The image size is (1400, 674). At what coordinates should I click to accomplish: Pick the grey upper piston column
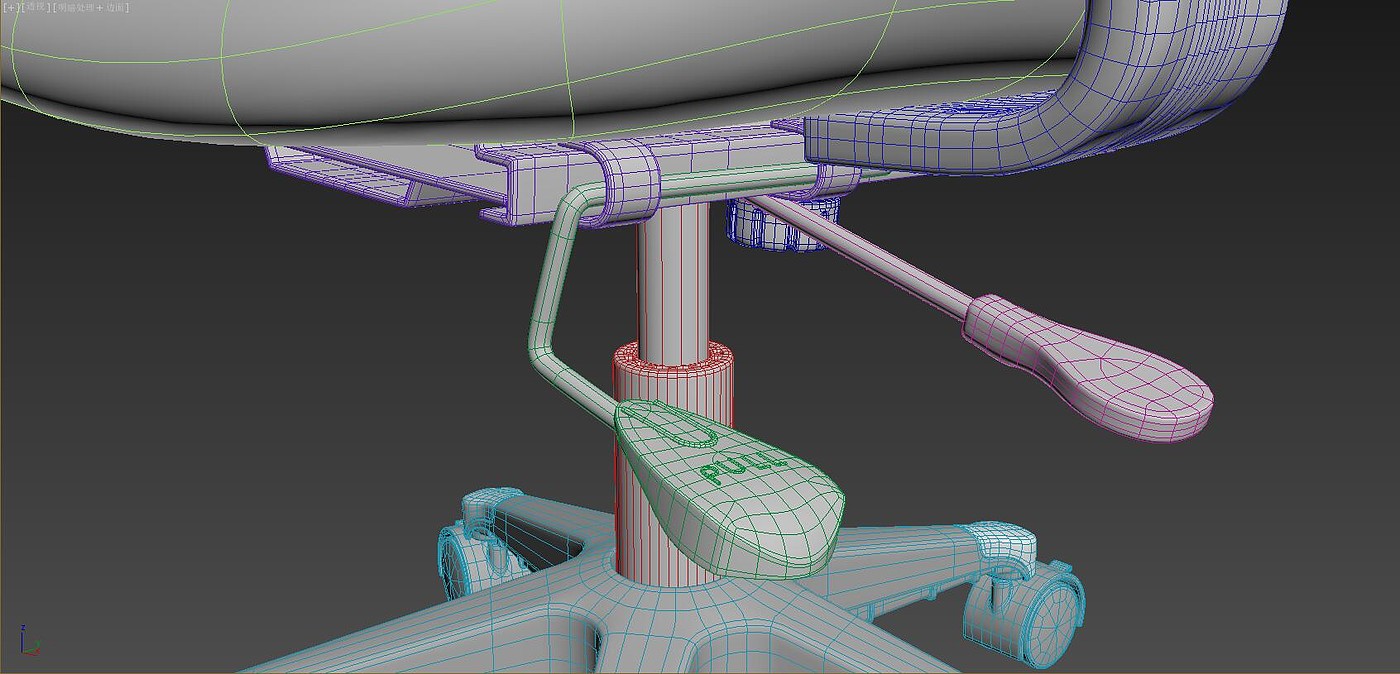tap(672, 280)
